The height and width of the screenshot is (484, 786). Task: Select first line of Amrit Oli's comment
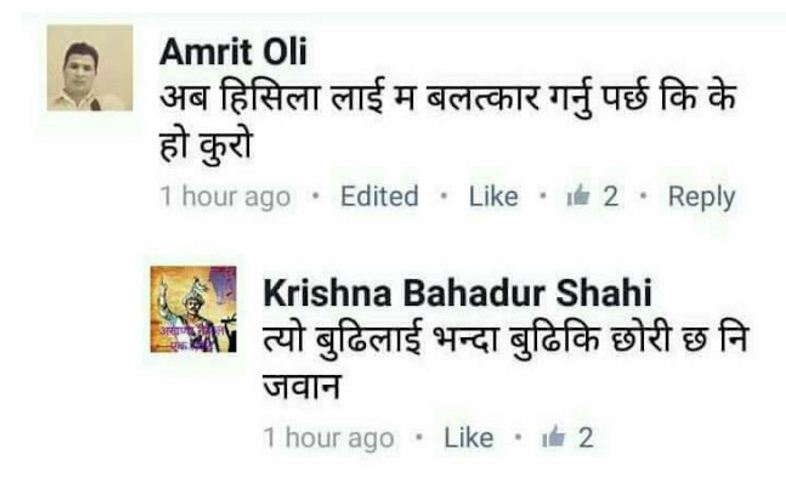(448, 98)
